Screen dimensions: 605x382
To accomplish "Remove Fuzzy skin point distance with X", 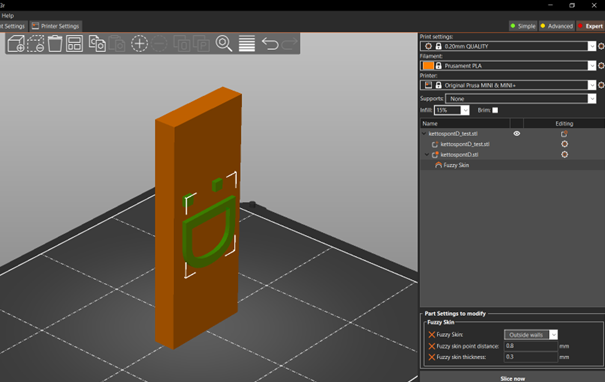I will pos(432,346).
